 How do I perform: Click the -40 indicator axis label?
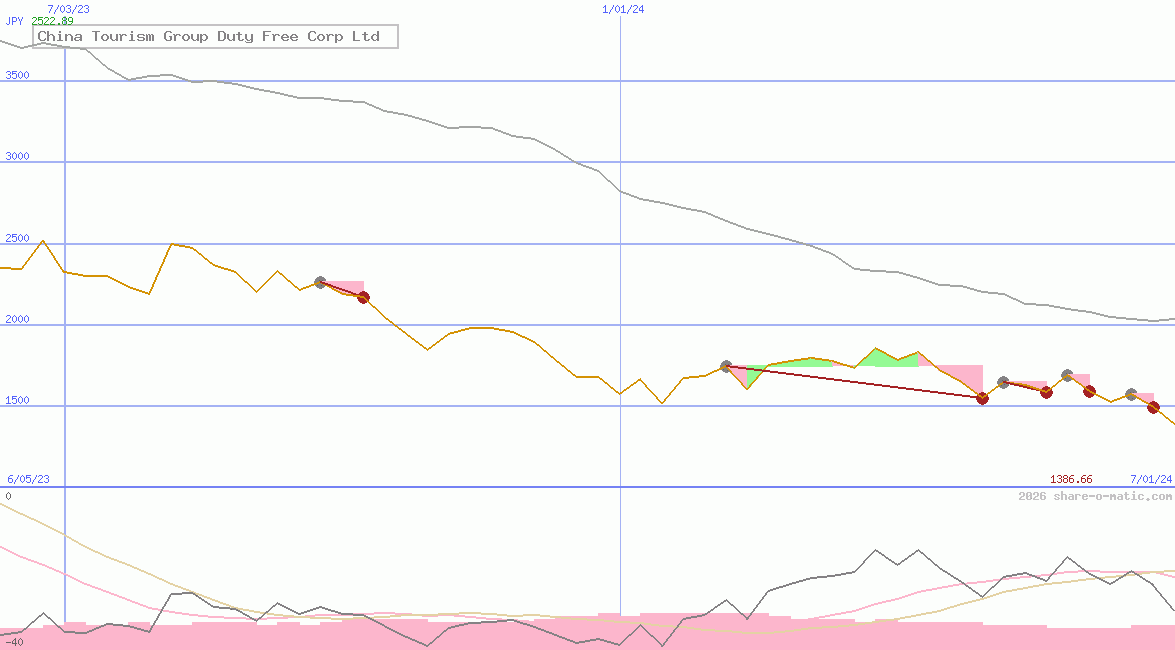click(14, 643)
